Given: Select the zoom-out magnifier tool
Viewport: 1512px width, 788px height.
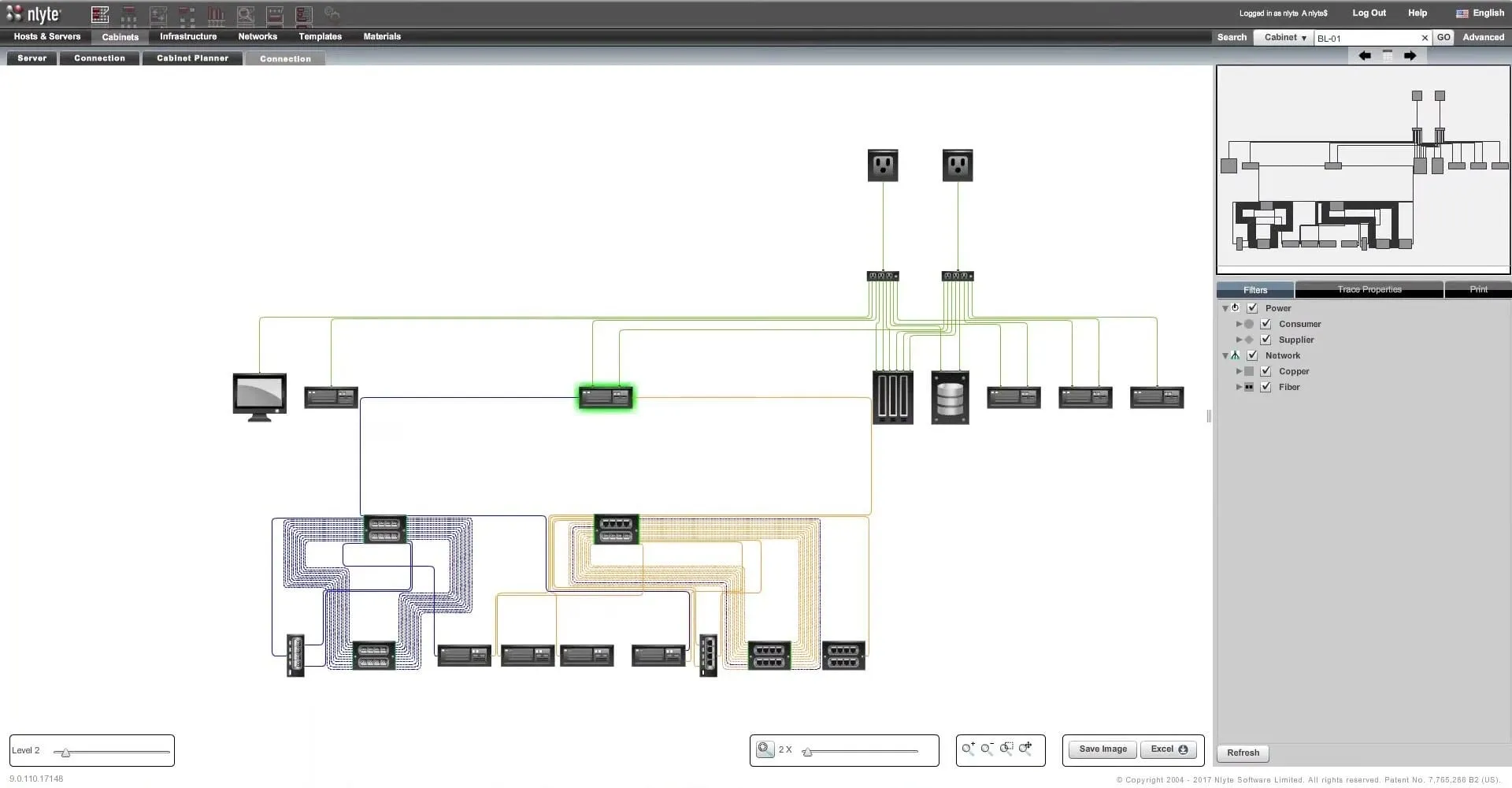Looking at the screenshot, I should (x=986, y=749).
